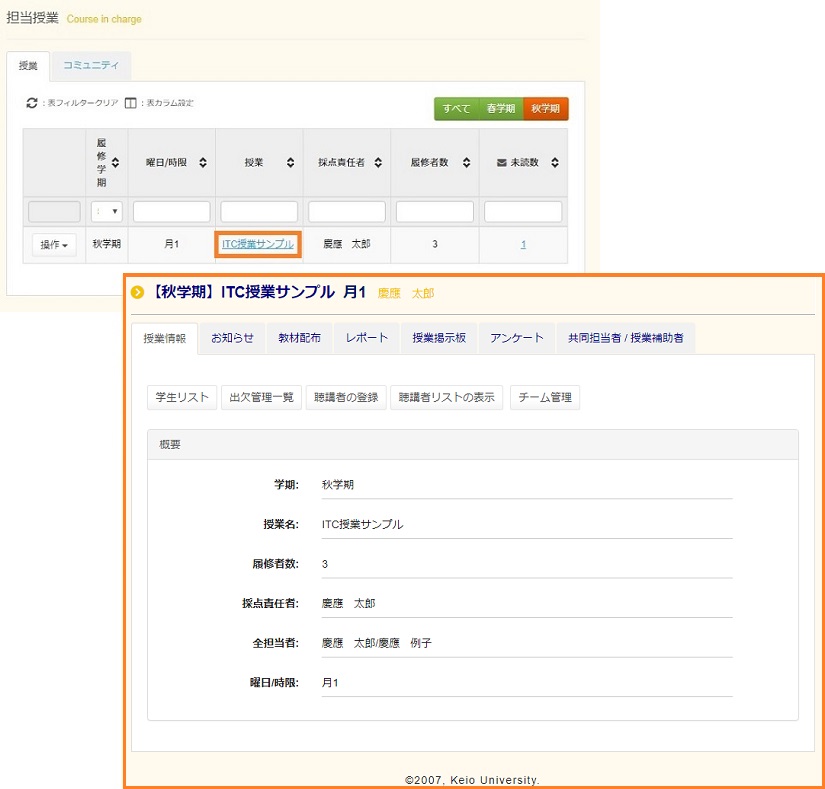This screenshot has width=825, height=789.
Task: Sort the 未読数 envelope column
Action: tap(555, 162)
